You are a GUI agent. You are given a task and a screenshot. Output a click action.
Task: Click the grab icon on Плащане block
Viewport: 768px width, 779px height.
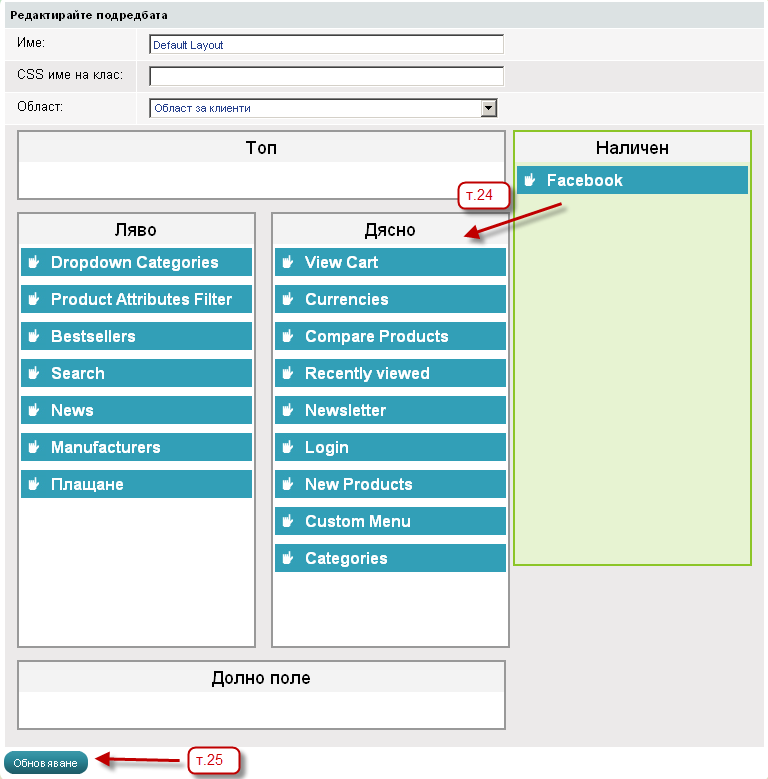pyautogui.click(x=34, y=484)
